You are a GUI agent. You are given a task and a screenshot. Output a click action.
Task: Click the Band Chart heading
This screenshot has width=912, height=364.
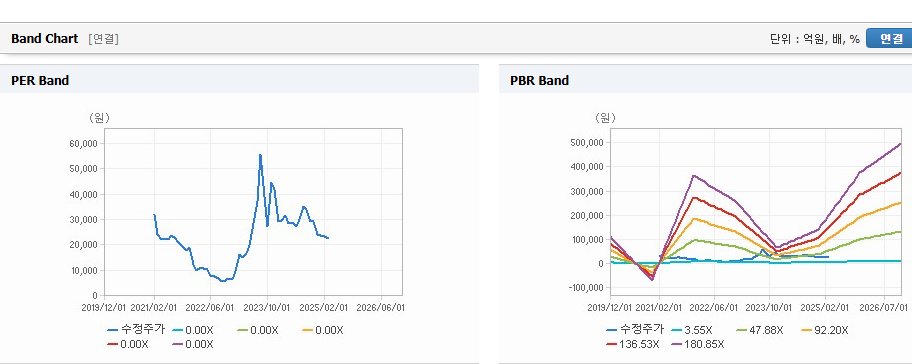pos(44,39)
